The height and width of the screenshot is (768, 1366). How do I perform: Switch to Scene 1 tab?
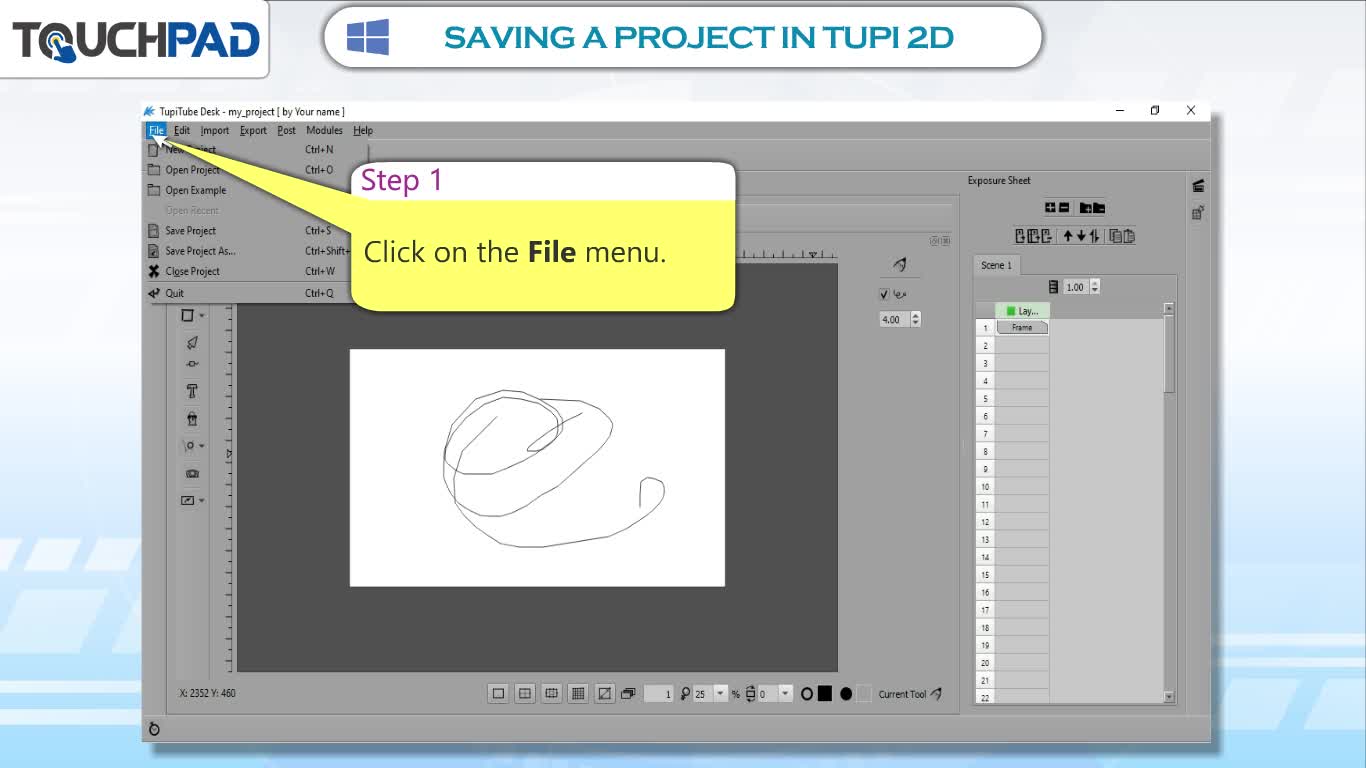point(996,265)
